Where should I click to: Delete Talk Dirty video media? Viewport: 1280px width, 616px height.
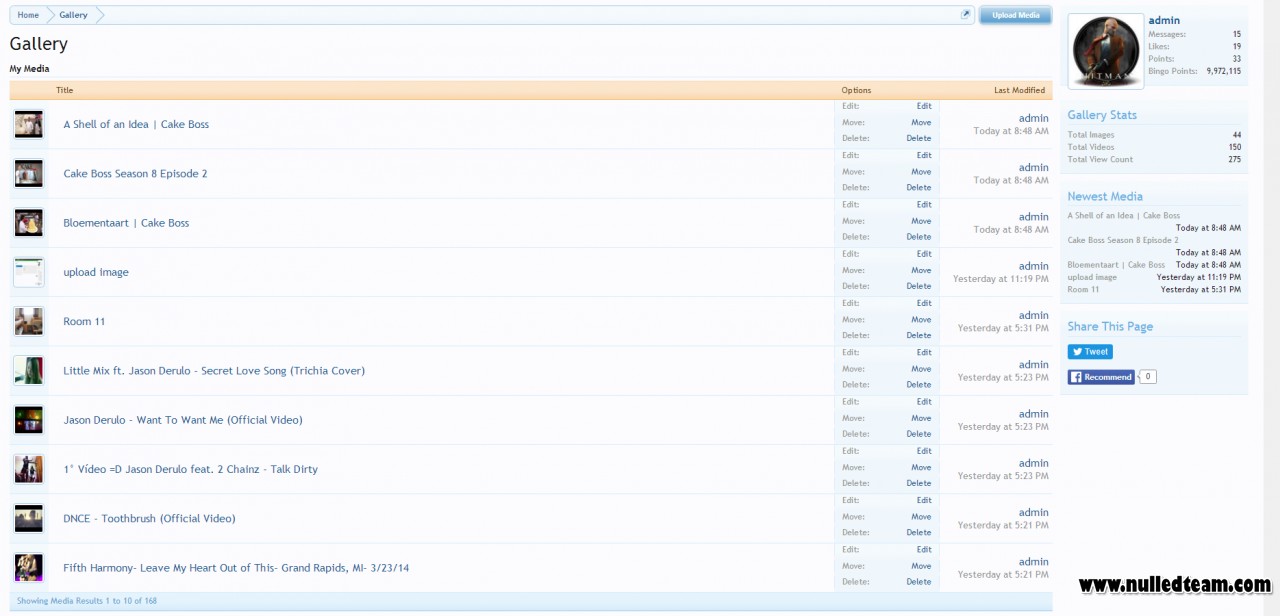click(919, 483)
